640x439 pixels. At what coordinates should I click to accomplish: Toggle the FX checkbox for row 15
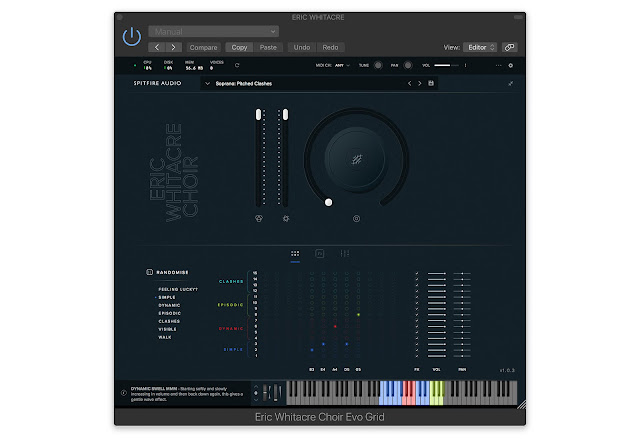point(417,273)
